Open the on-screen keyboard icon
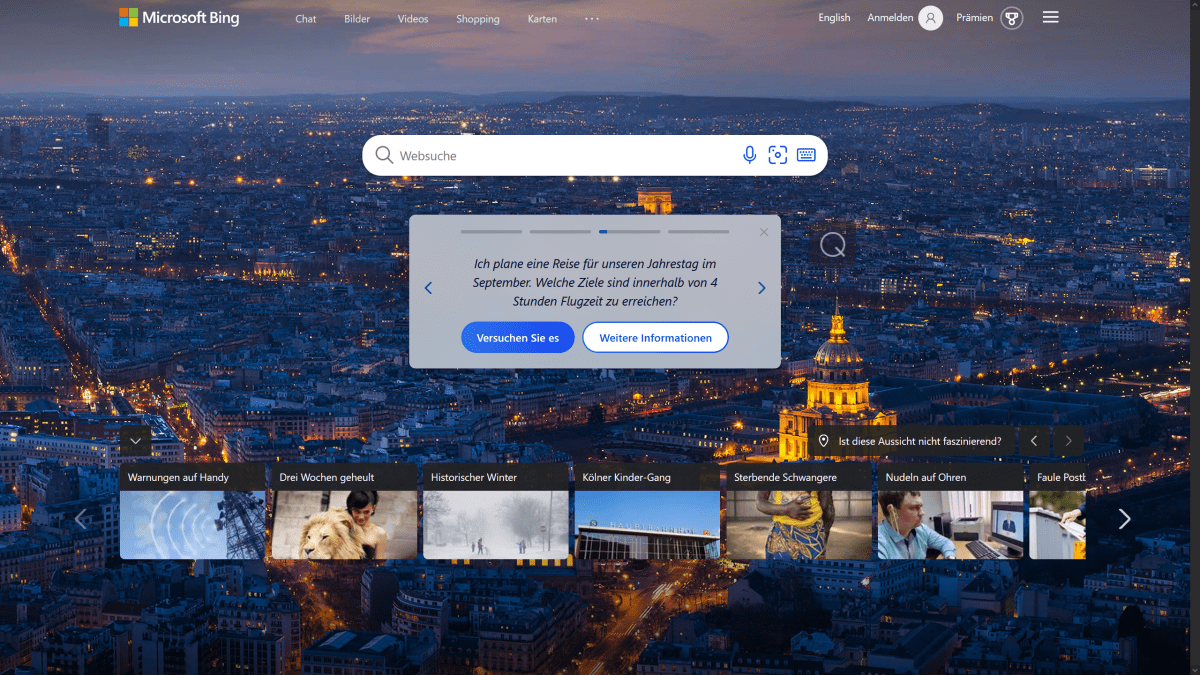The height and width of the screenshot is (675, 1200). coord(806,155)
